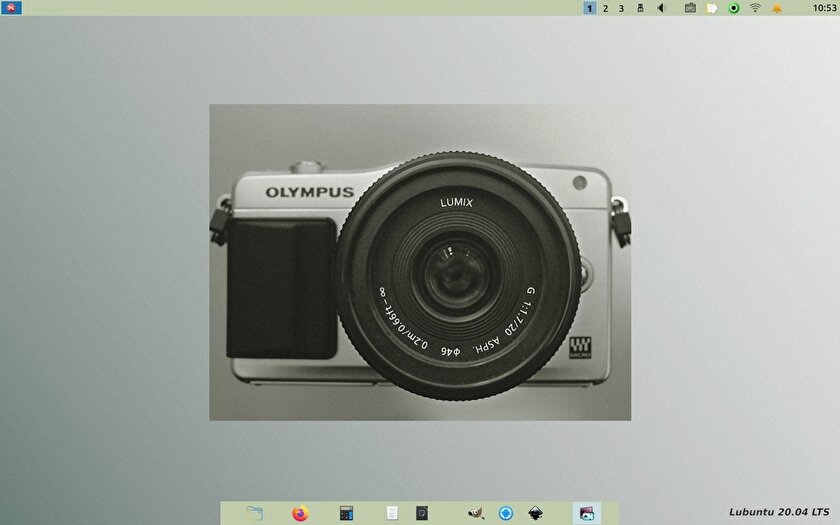The height and width of the screenshot is (525, 840).
Task: Open the white document text editor icon
Action: click(x=392, y=513)
